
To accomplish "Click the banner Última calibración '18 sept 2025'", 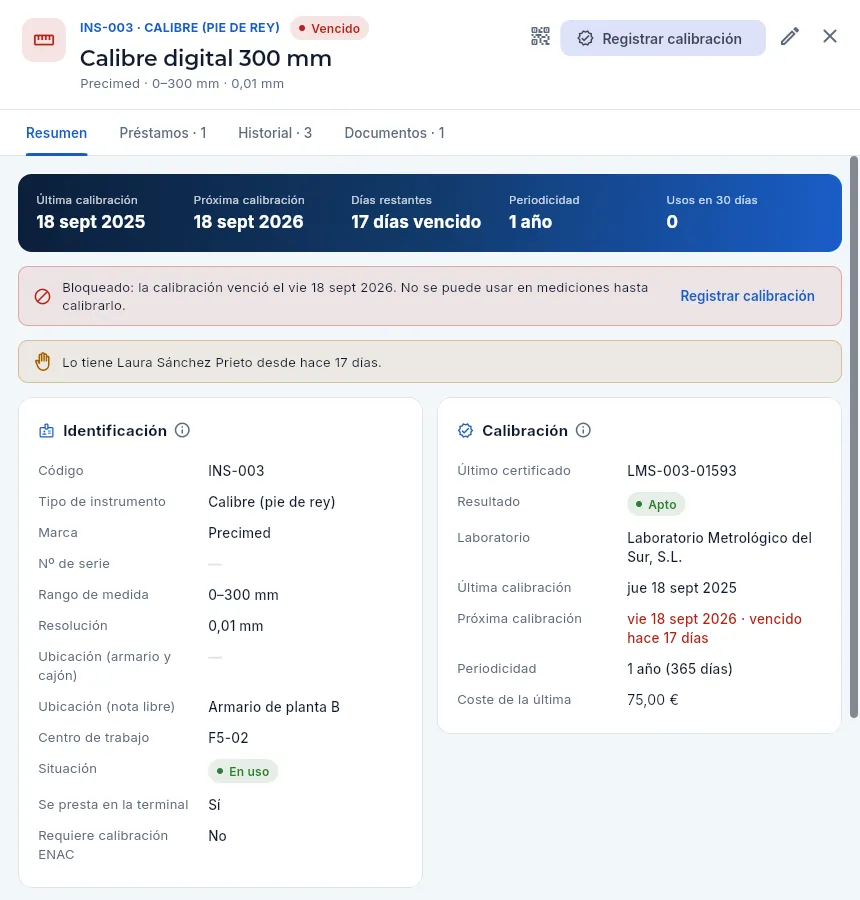I will tap(91, 222).
